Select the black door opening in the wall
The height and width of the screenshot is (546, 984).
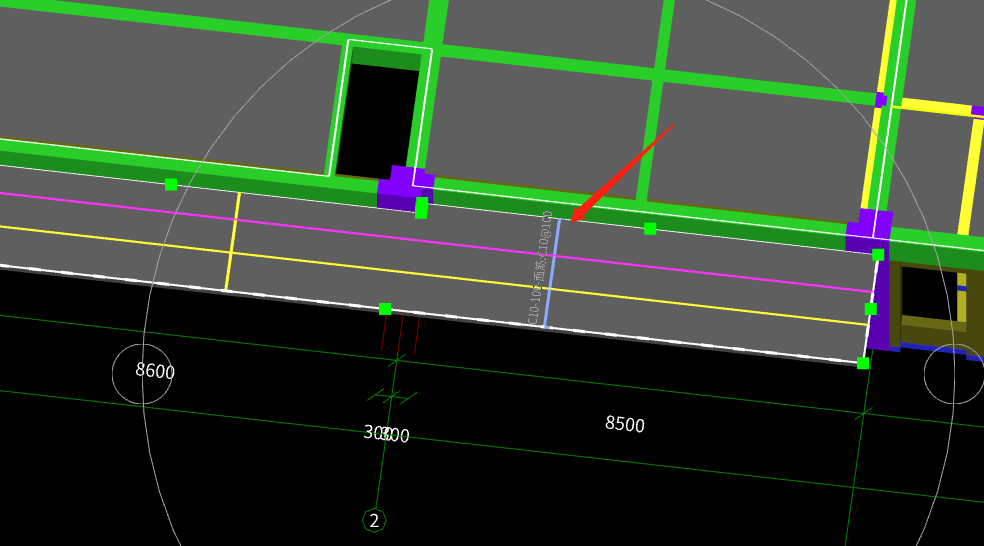(378, 118)
